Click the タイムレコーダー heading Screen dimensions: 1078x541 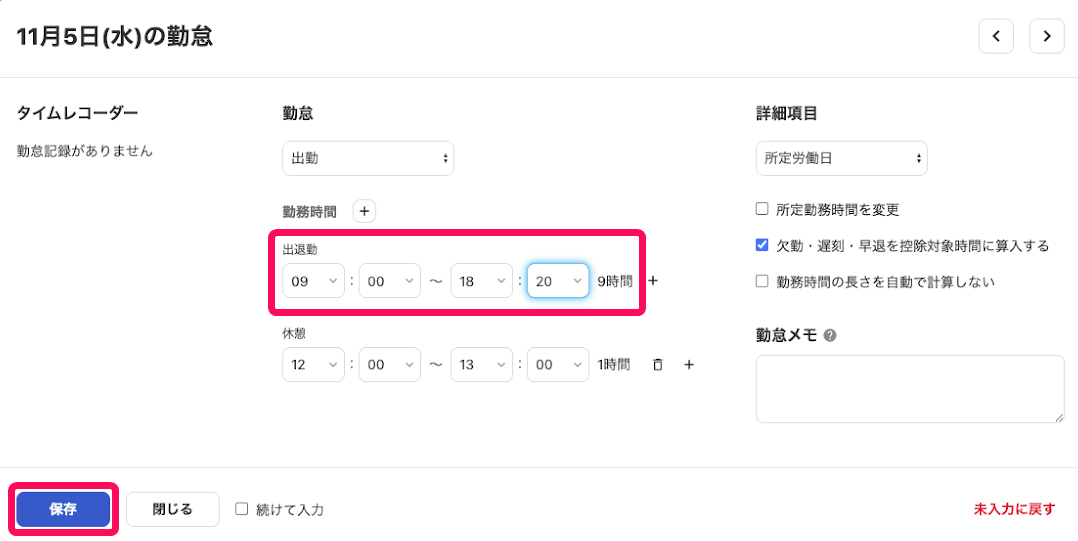coord(77,113)
